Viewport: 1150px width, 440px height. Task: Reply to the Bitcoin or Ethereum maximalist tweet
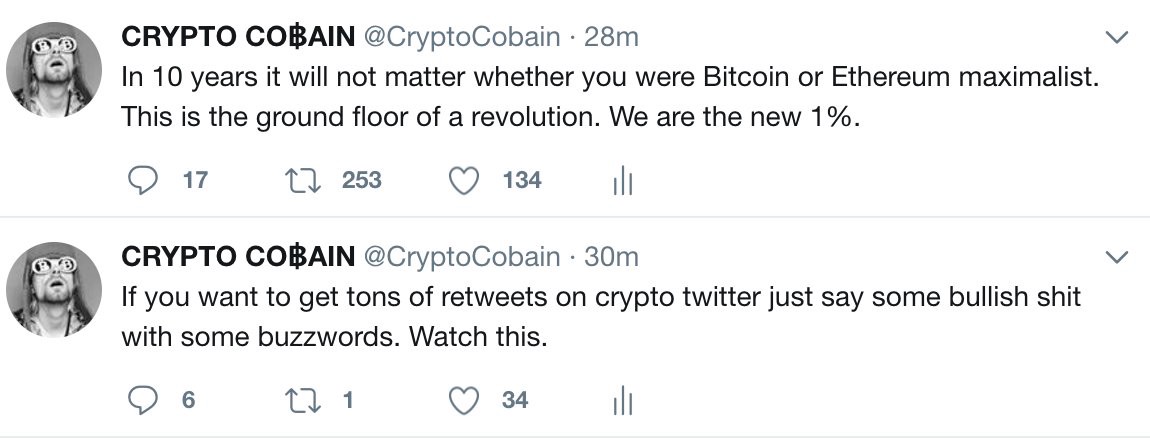tap(146, 180)
